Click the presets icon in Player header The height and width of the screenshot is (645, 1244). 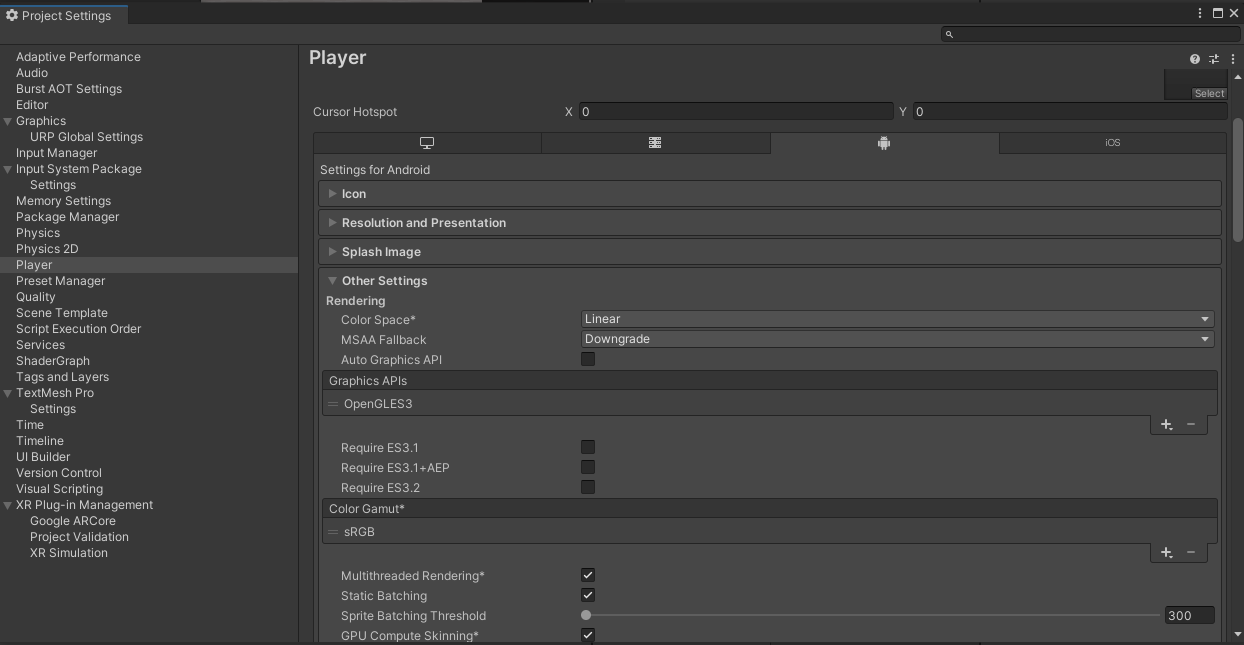point(1214,58)
